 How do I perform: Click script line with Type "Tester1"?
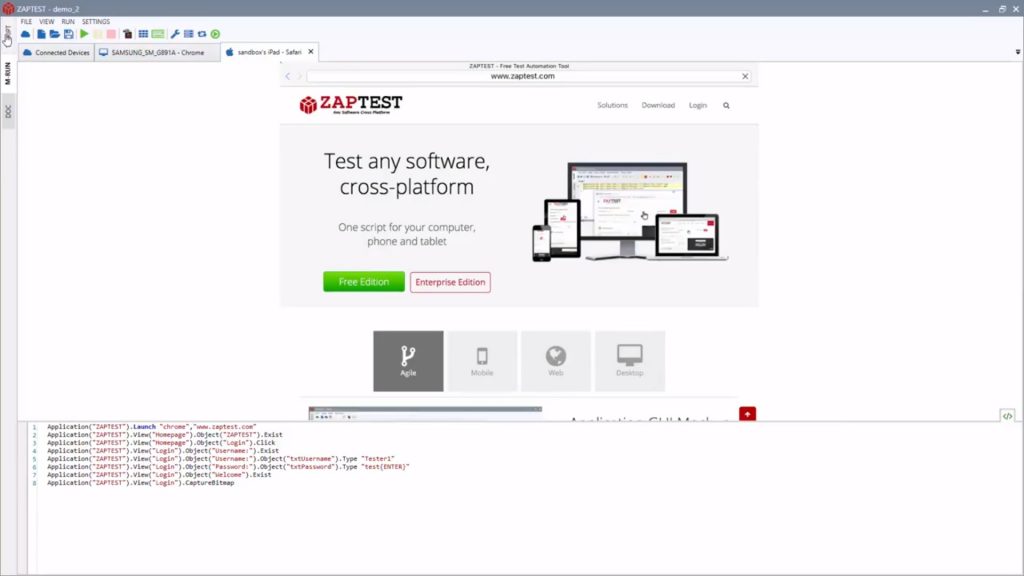[221, 458]
